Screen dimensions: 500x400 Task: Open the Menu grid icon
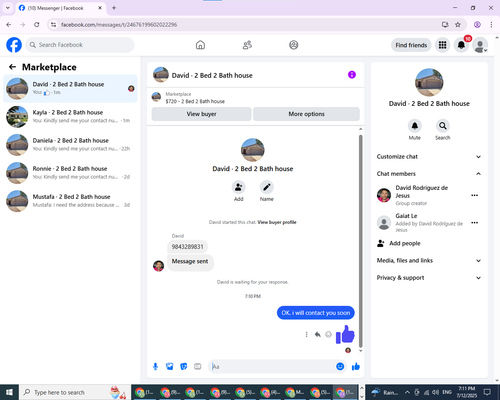[442, 45]
